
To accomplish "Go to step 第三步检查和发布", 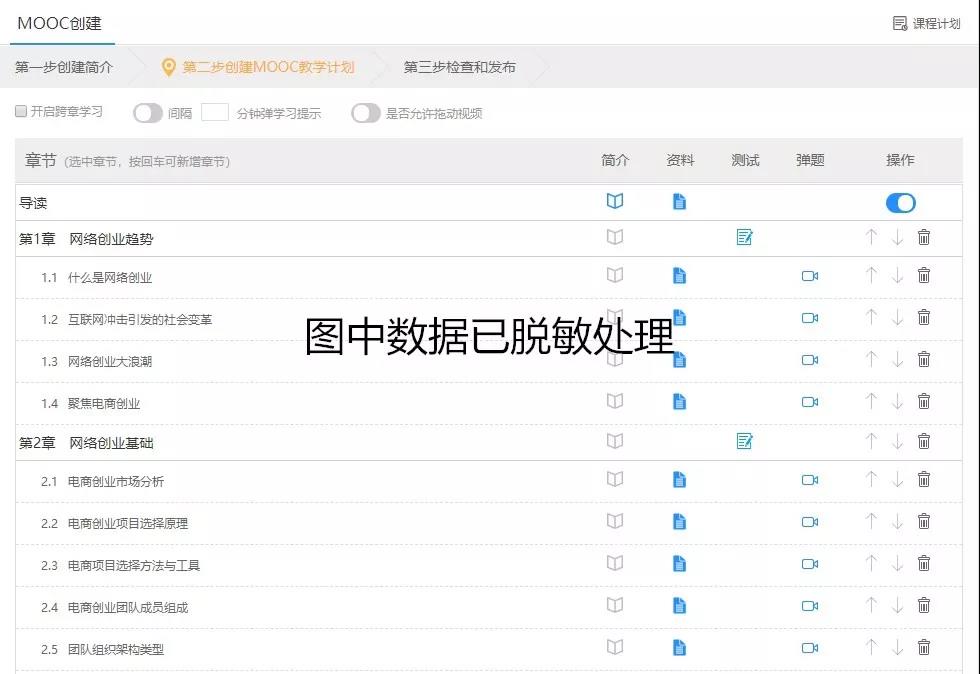I will [459, 67].
